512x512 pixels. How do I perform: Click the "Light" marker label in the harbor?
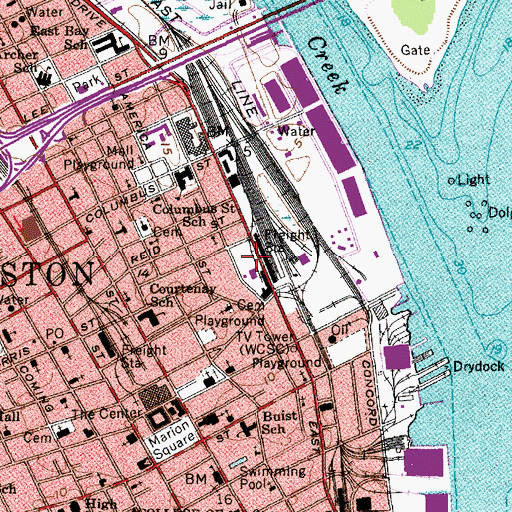474,180
